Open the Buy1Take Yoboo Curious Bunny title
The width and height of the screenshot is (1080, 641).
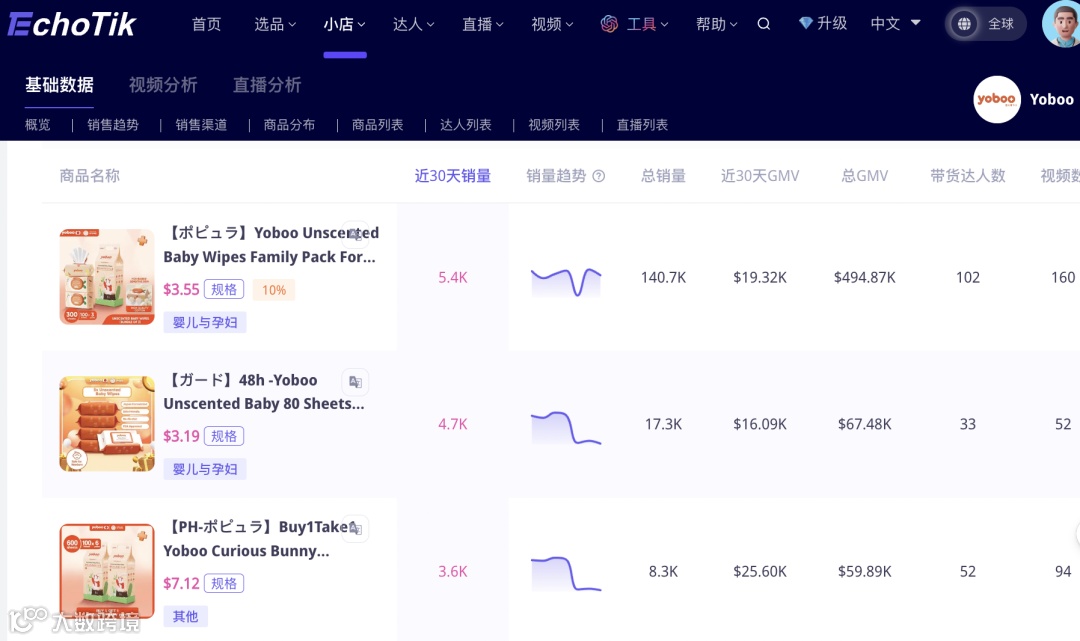[262, 539]
